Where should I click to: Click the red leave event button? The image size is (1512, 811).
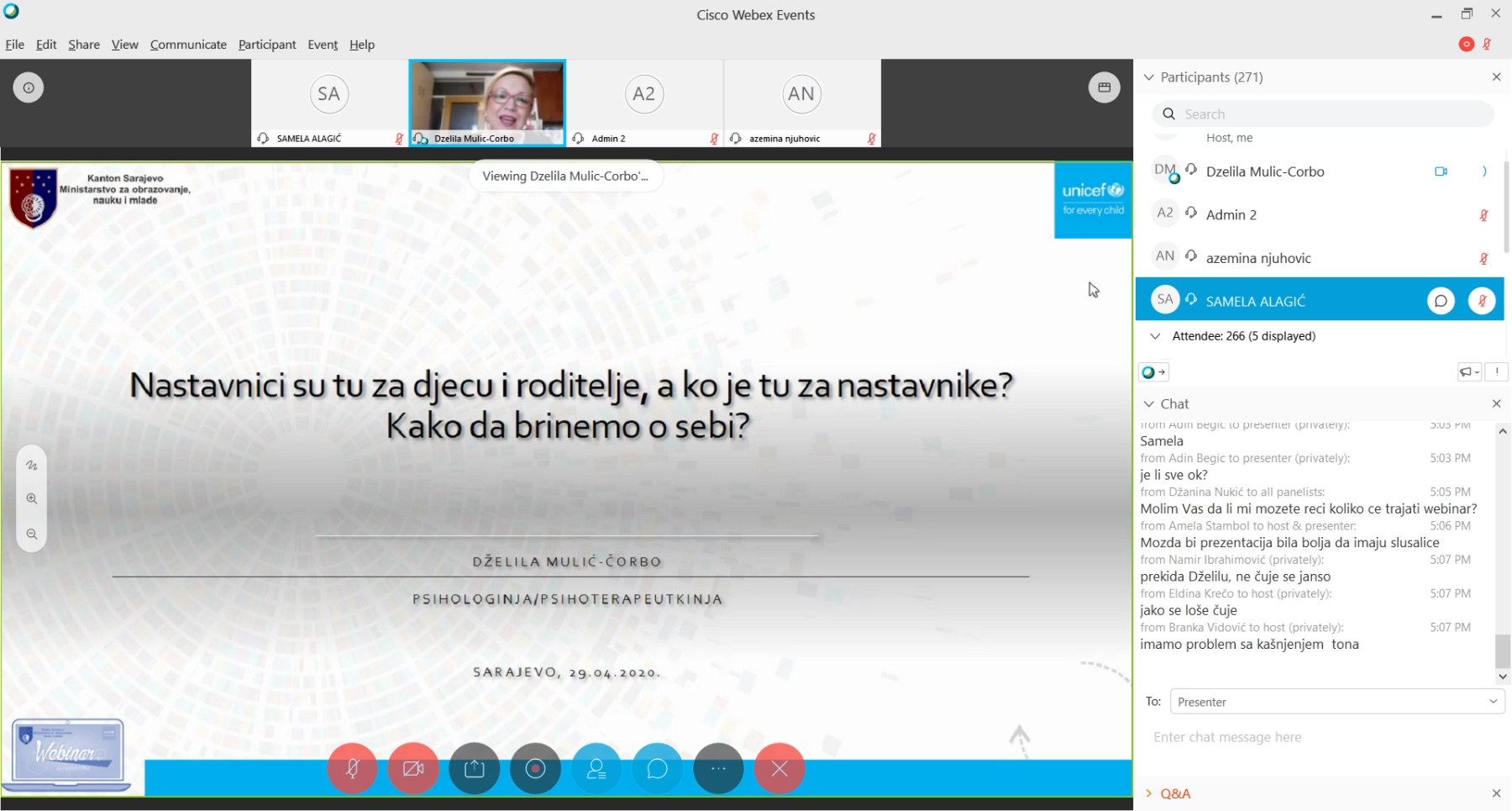780,768
